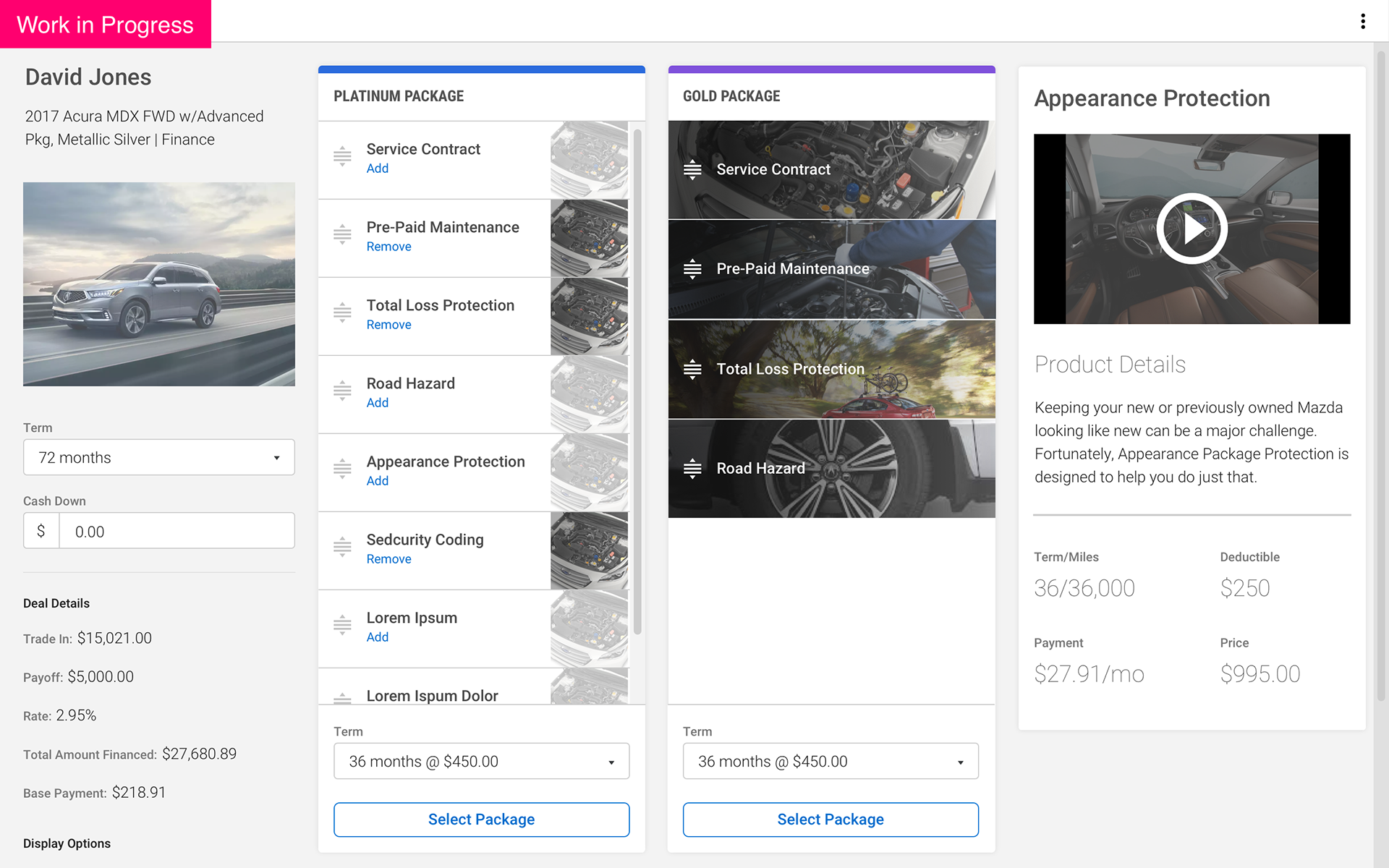This screenshot has height=868, width=1389.
Task: Grab the Gold Road Hazard drag handle
Action: pos(692,469)
